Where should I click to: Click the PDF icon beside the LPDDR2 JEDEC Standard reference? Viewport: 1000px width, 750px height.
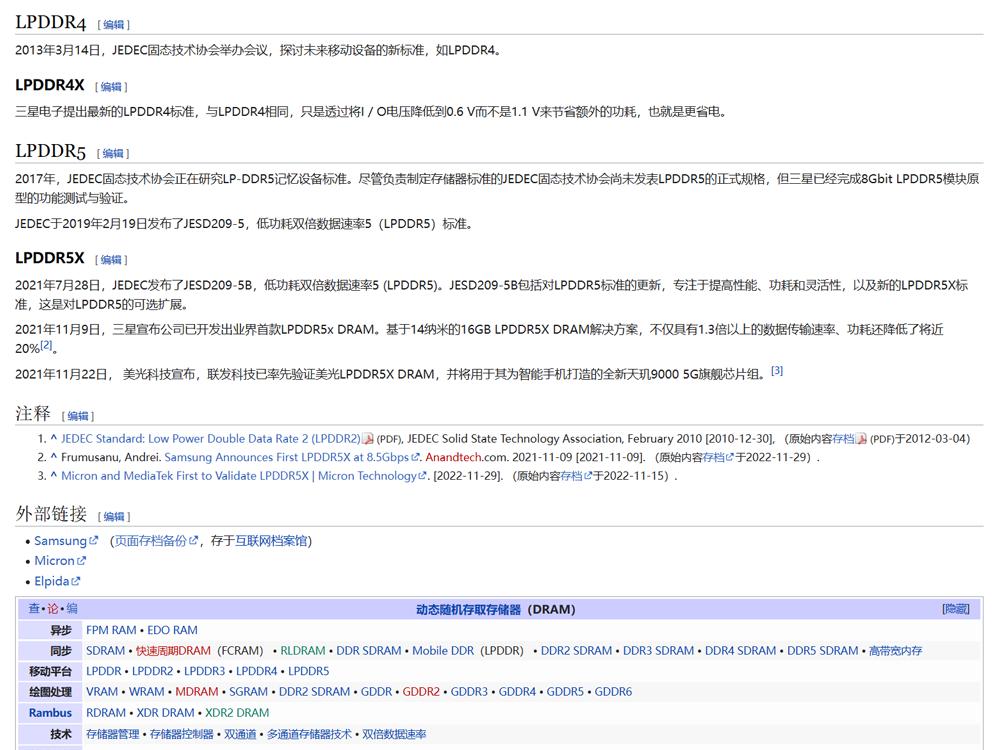(368, 438)
